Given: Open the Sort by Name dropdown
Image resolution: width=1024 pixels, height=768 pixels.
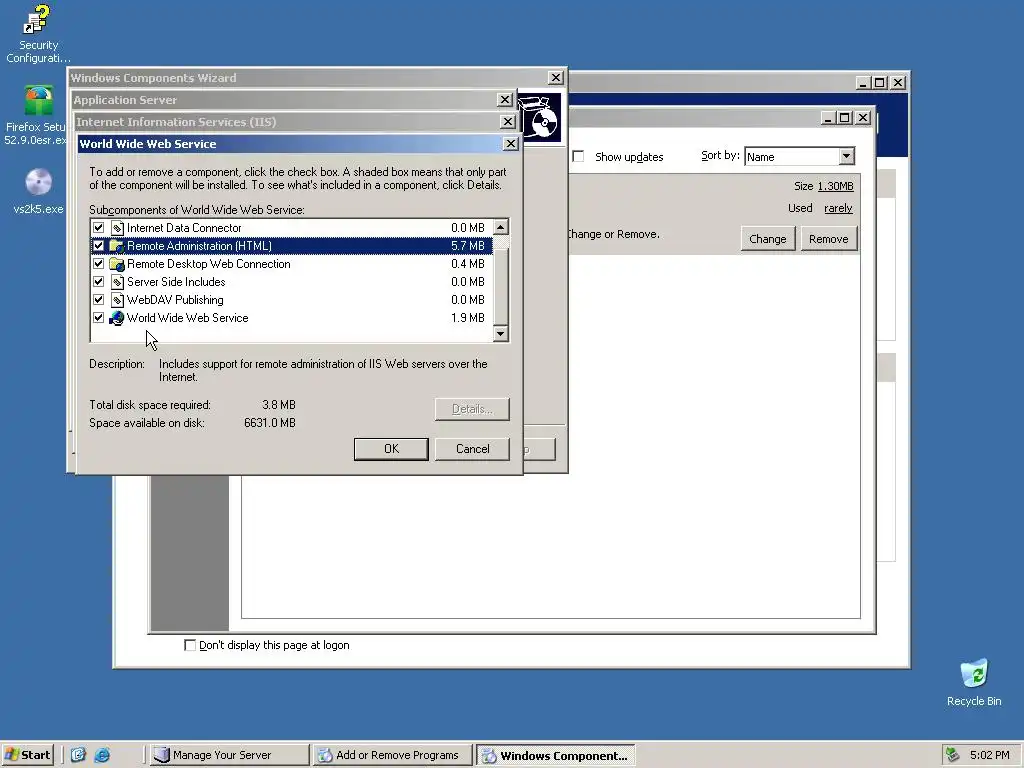Looking at the screenshot, I should 846,156.
